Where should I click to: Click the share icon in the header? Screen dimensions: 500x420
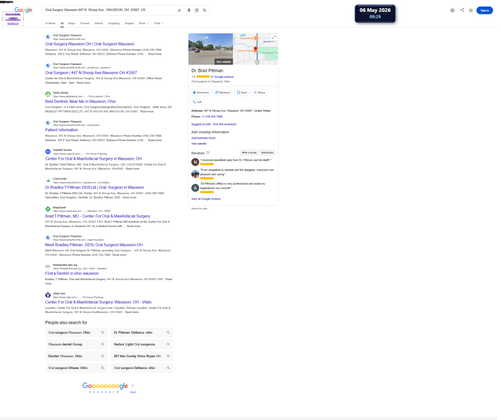click(x=462, y=10)
